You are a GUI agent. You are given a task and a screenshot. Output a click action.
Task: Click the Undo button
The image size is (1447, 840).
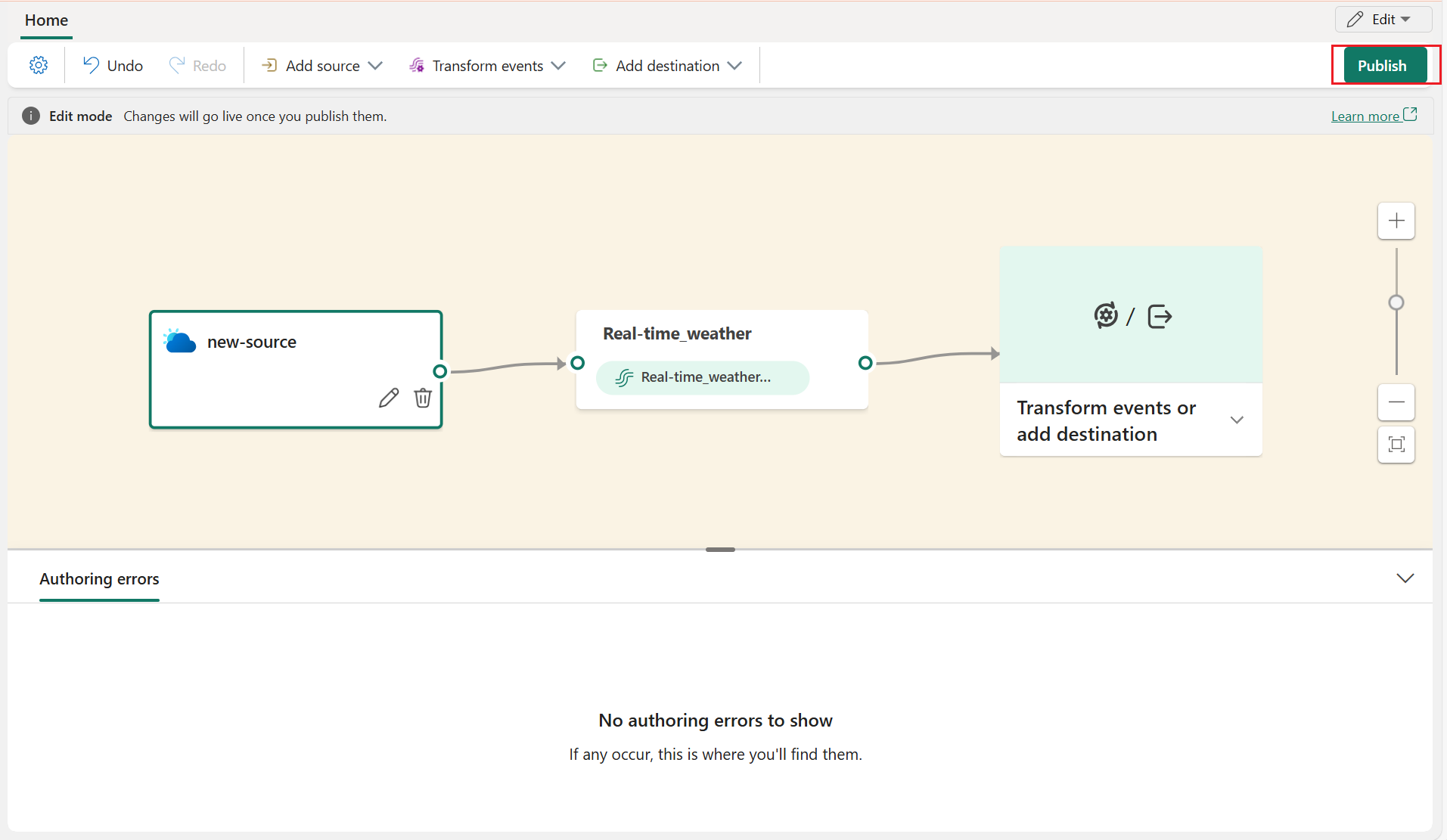113,66
